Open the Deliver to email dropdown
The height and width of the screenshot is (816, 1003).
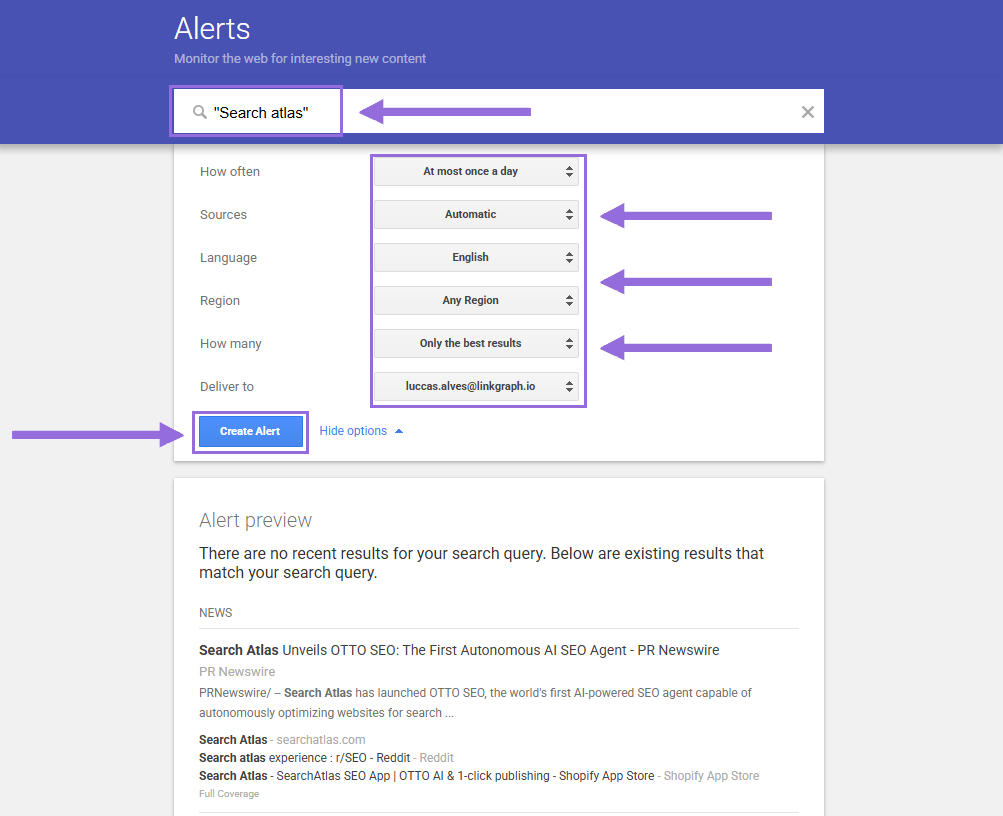click(476, 386)
